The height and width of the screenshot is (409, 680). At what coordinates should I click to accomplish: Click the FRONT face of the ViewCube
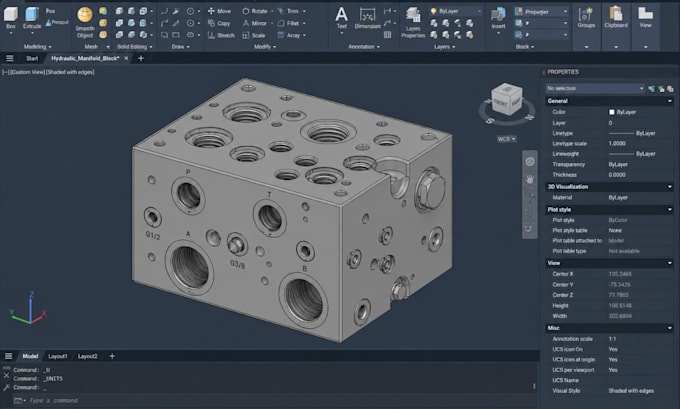500,104
